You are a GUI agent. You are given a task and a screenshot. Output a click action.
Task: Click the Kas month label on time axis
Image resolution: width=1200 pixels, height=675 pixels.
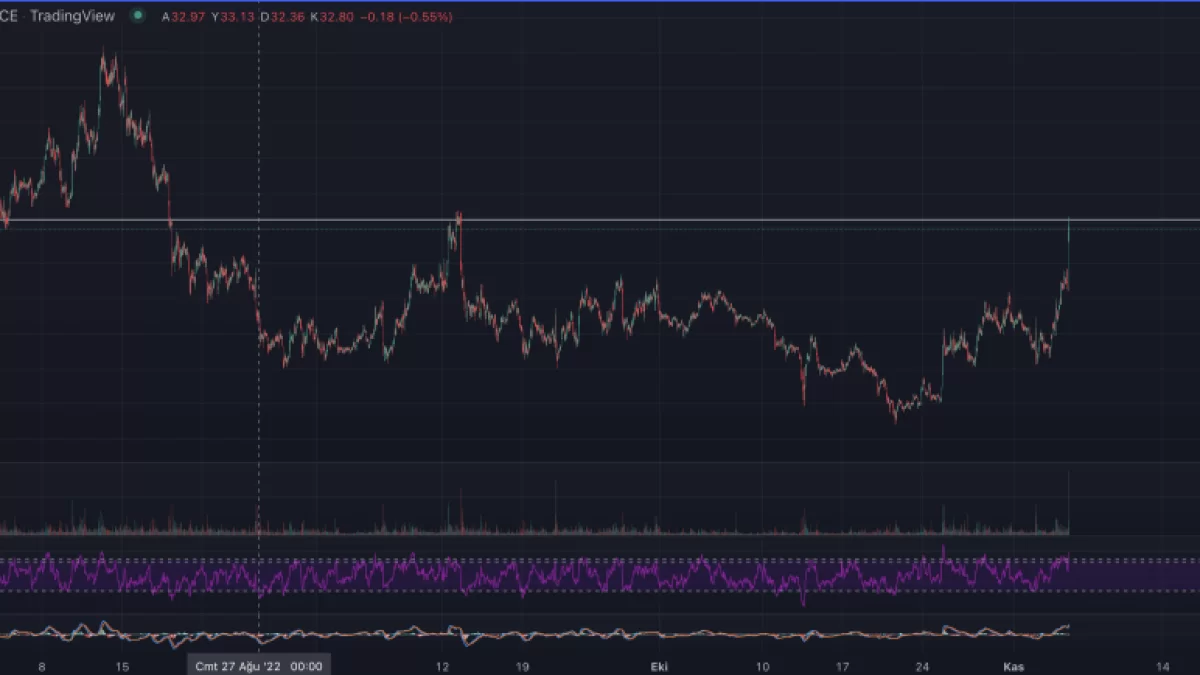coord(1011,665)
